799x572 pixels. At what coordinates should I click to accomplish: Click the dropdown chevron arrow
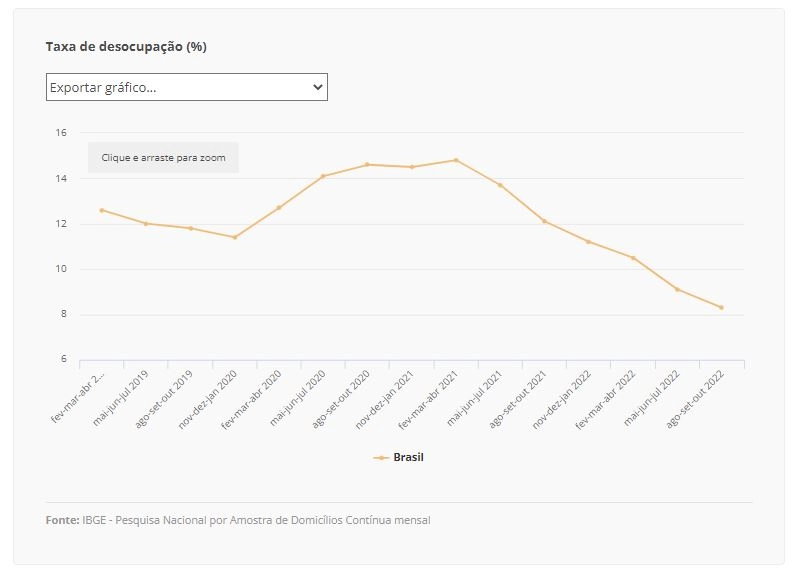[x=317, y=87]
